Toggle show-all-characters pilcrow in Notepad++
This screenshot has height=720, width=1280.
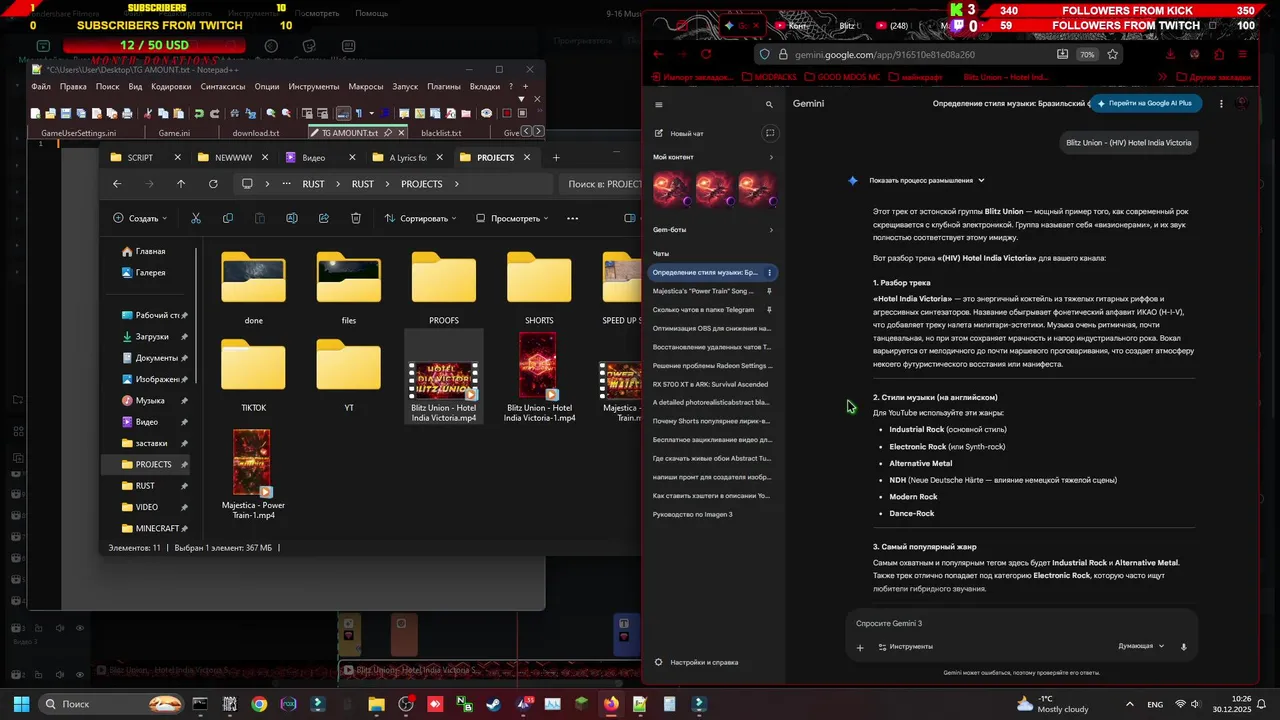[359, 113]
